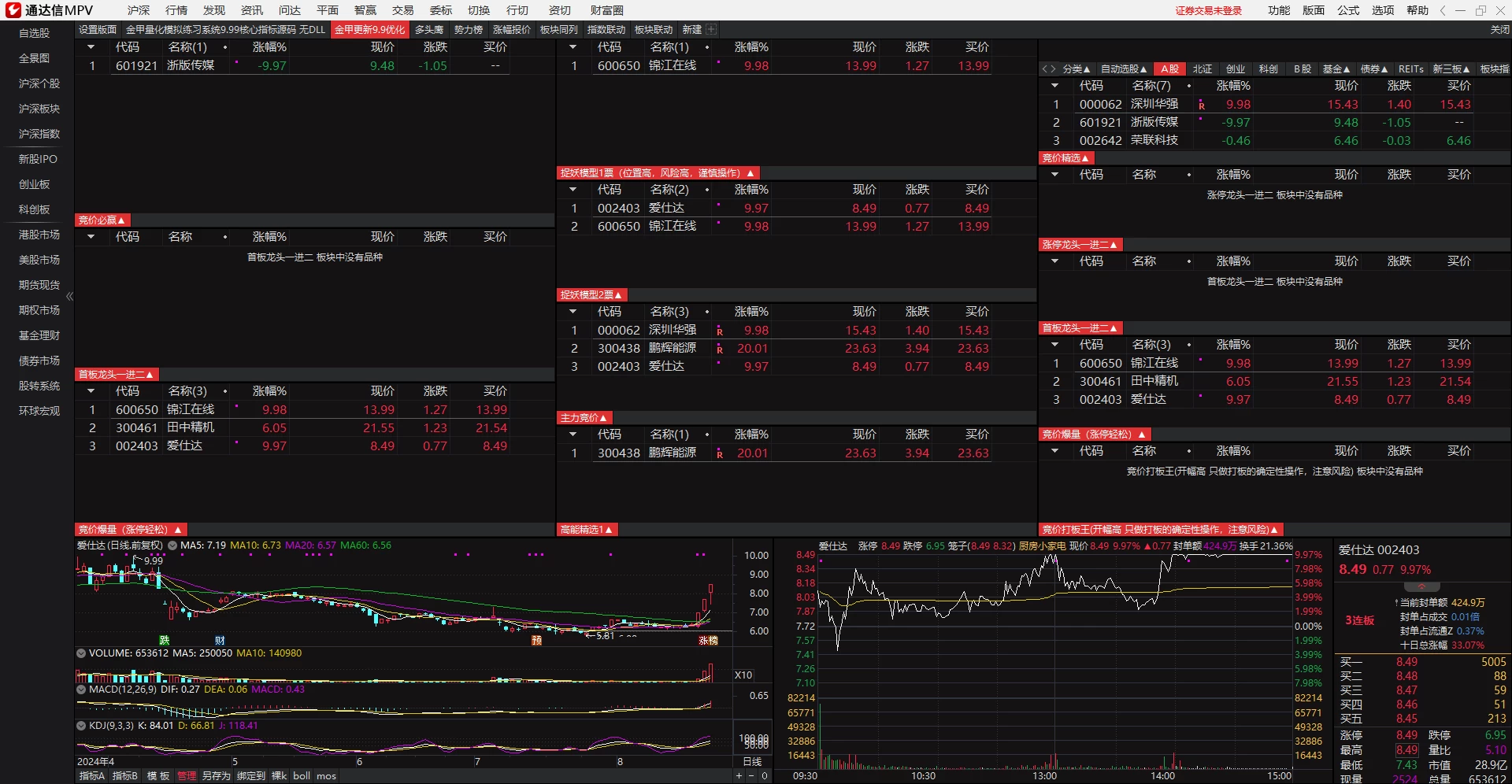Open 环球宏观 in the left sidebar

39,411
